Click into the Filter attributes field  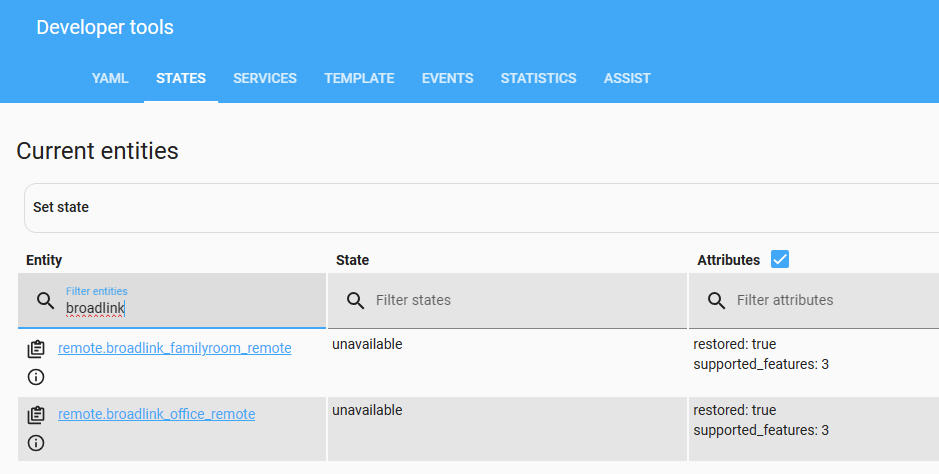tap(830, 300)
